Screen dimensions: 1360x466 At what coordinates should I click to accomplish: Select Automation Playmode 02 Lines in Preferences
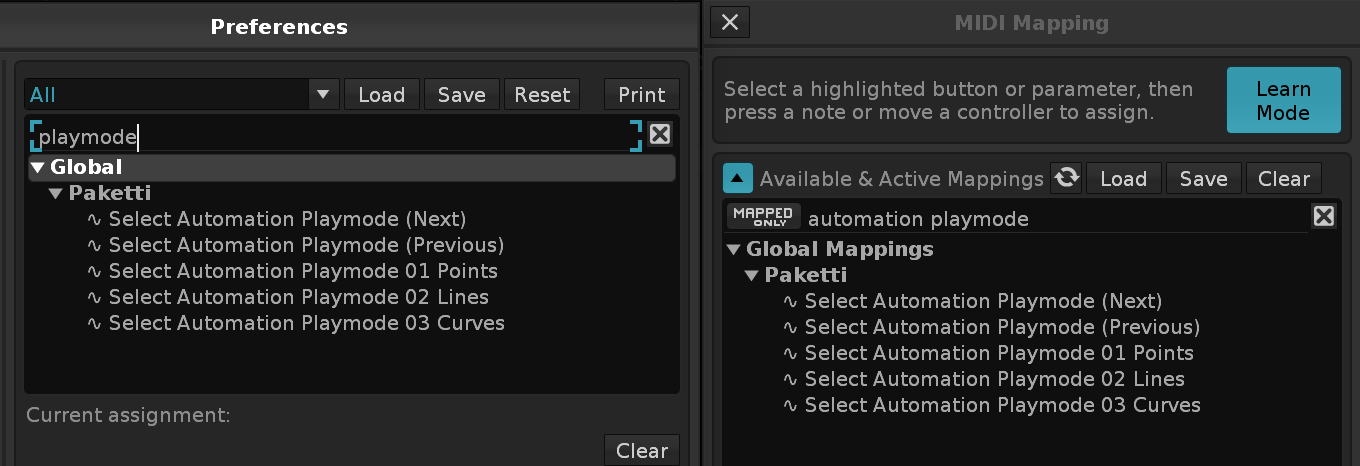click(x=298, y=297)
